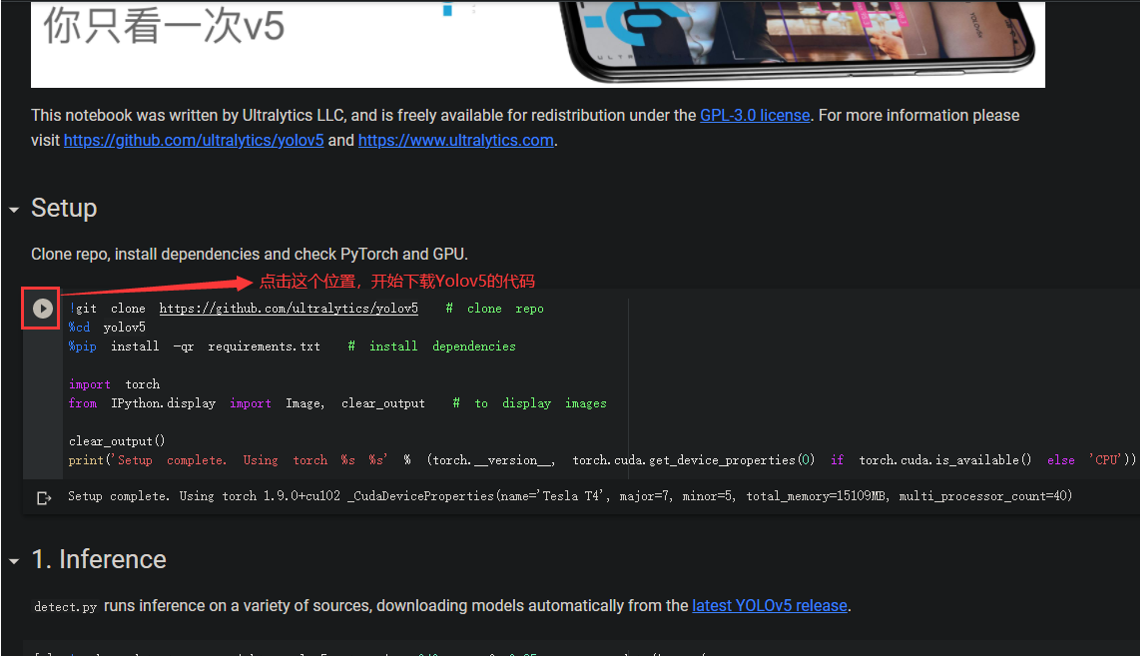
Task: Click the clear_output() code line
Action: [x=117, y=441]
